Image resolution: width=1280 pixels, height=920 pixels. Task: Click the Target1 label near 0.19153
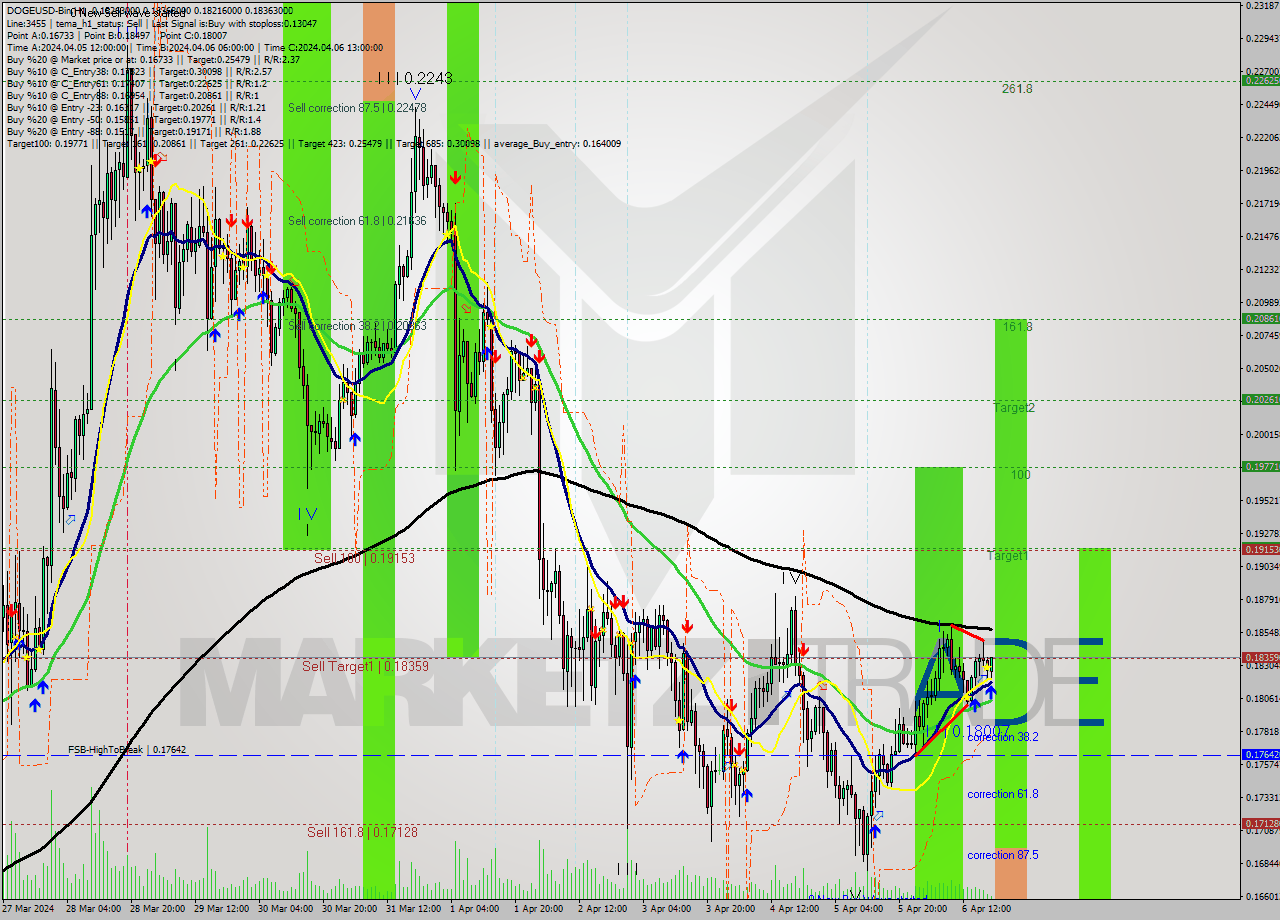[x=1008, y=556]
